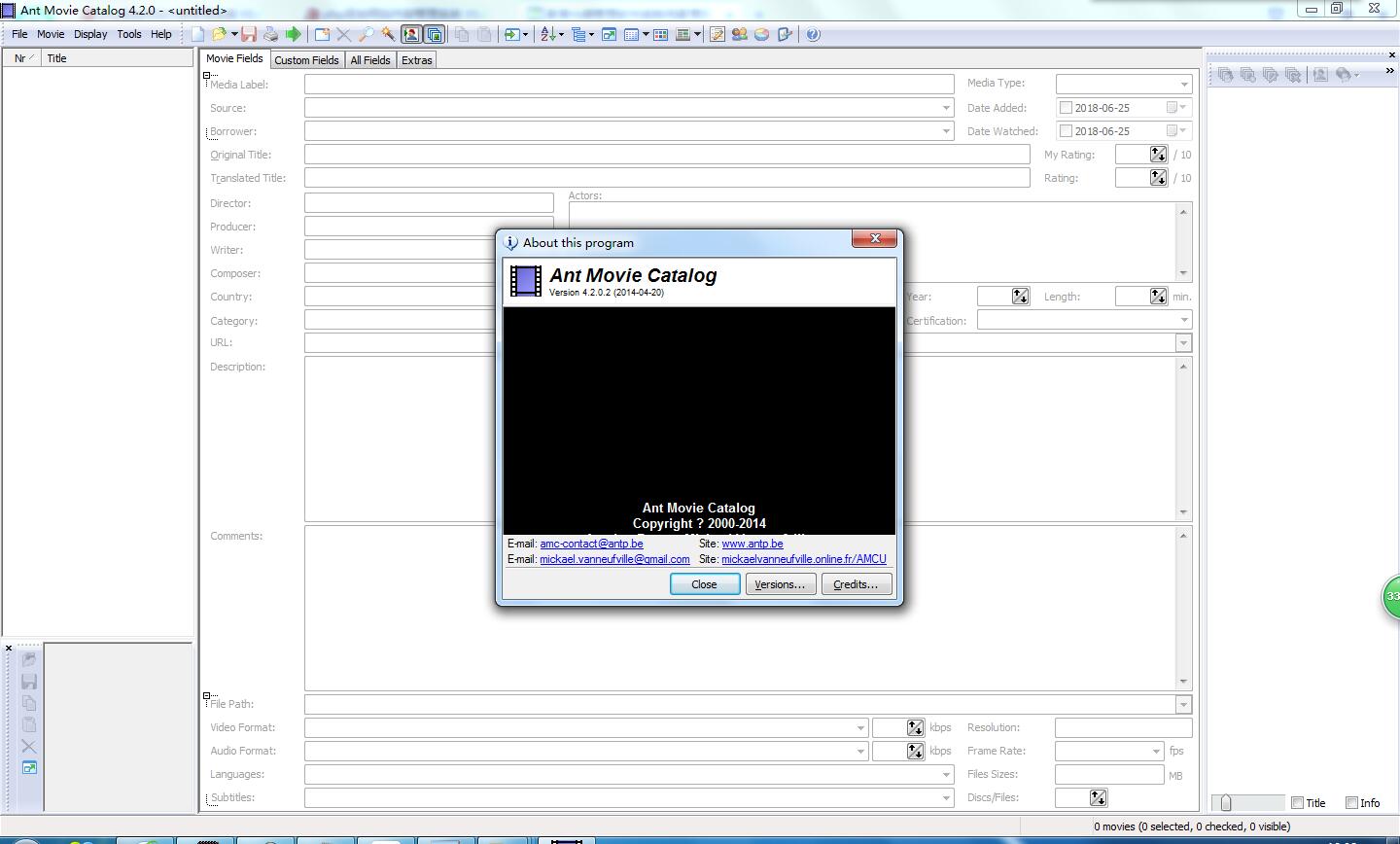The image size is (1400, 844).
Task: Click the Length spinner control
Action: click(x=1158, y=297)
